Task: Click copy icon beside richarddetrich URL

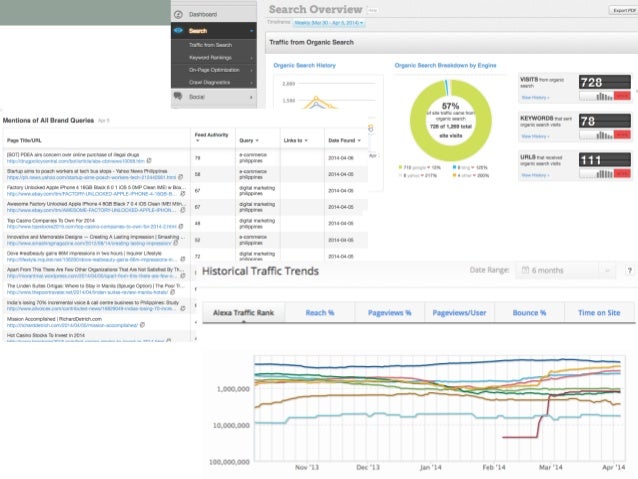Action: pos(142,325)
